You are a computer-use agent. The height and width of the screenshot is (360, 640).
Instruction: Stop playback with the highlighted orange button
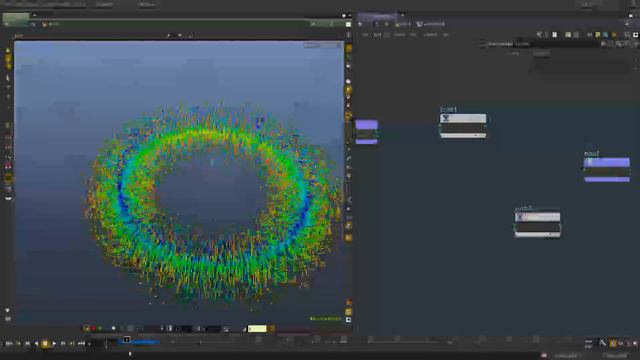click(45, 344)
